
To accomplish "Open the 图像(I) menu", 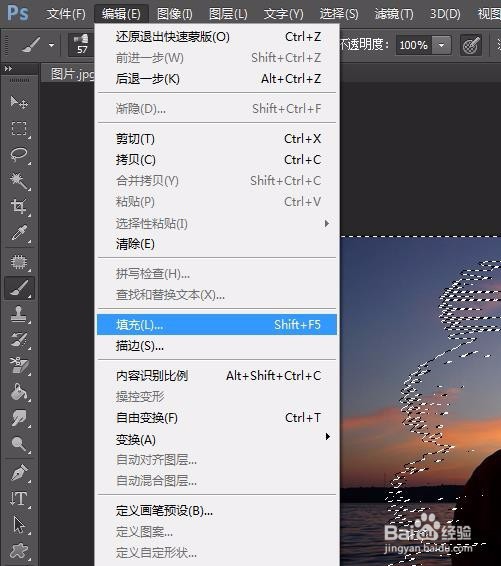I will [x=175, y=14].
